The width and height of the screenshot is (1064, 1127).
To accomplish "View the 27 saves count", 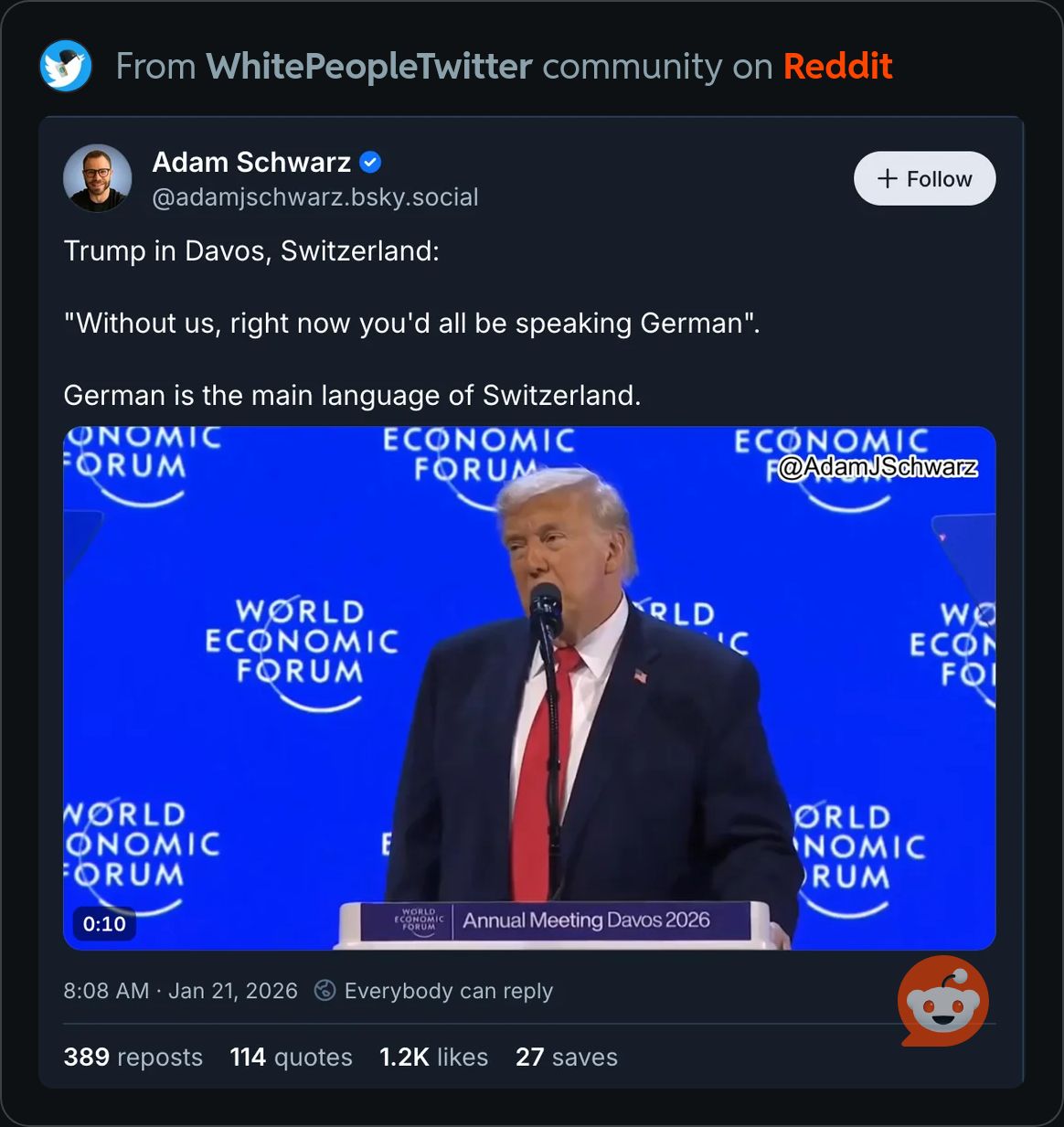I will point(567,1057).
